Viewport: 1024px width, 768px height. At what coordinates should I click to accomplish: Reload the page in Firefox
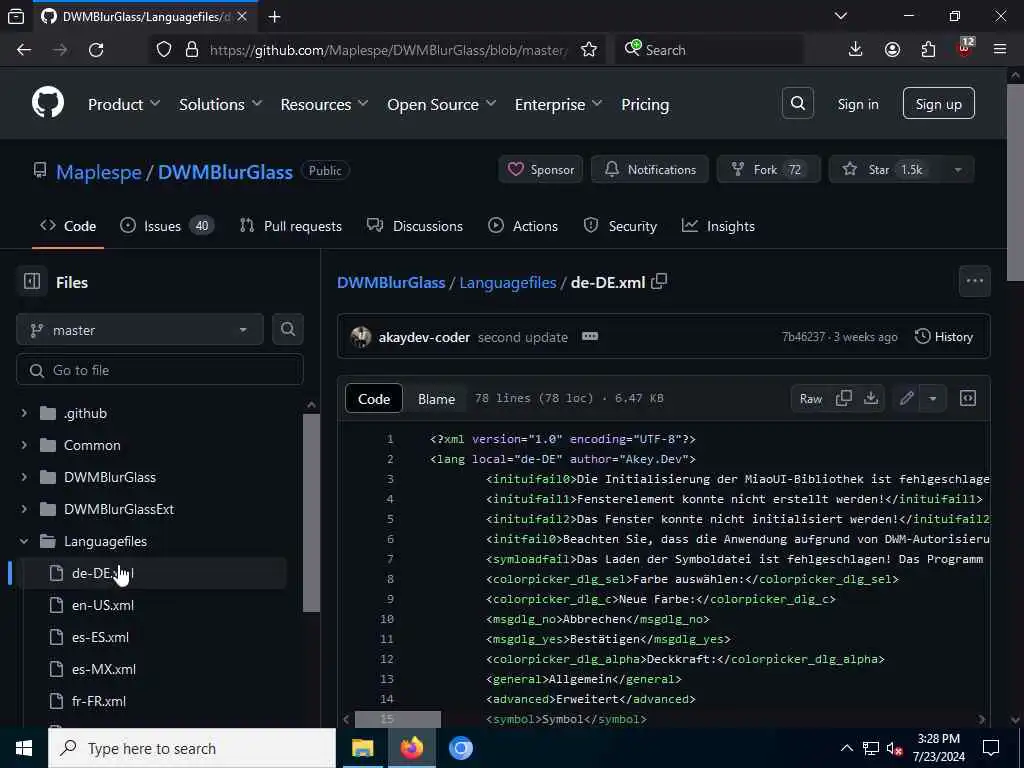pyautogui.click(x=96, y=50)
